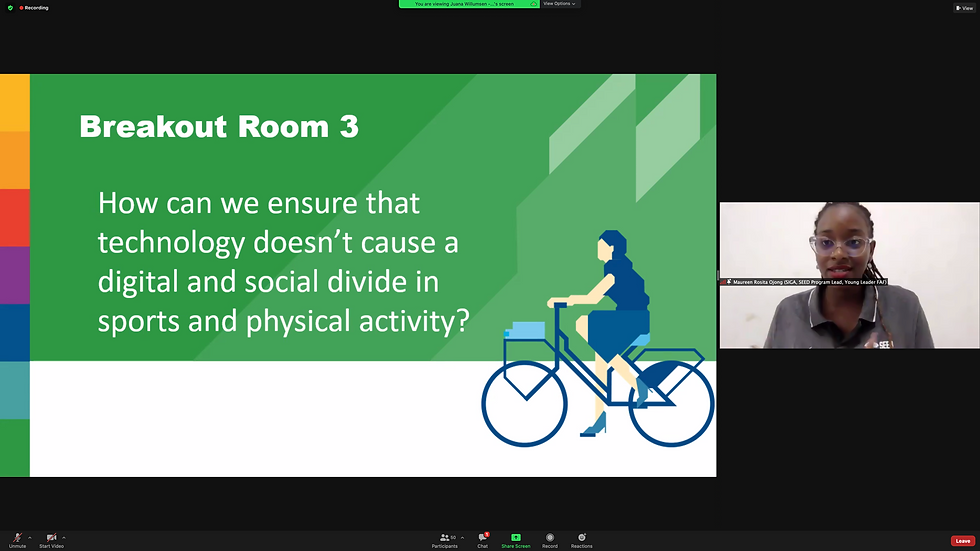Click the slide question about digital divide
This screenshot has width=980, height=551.
point(283,262)
